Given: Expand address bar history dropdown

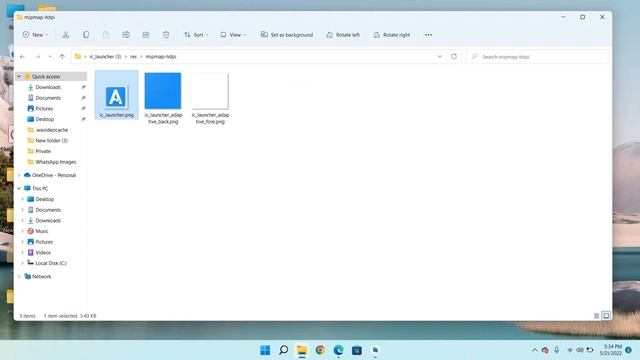Looking at the screenshot, I should coord(440,57).
